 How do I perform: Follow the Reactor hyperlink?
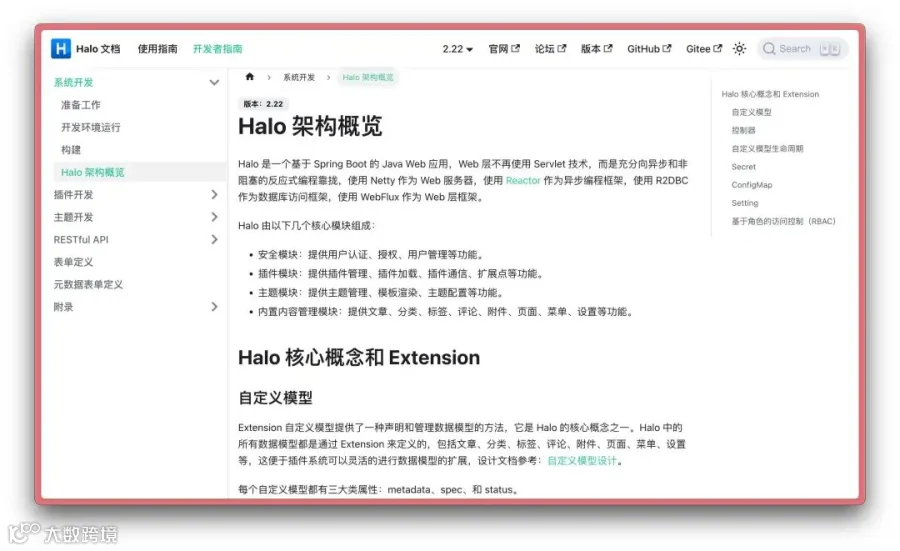[x=523, y=180]
